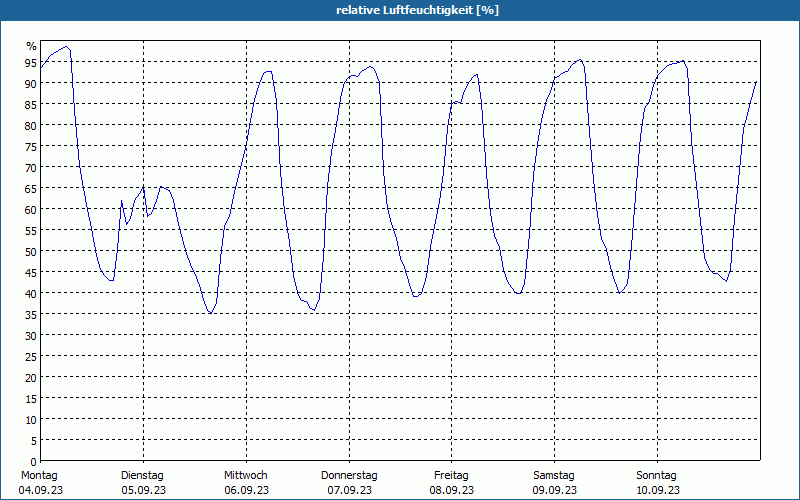This screenshot has width=800, height=500.
Task: Click the 0 baseline label on the y-axis
Action: [x=33, y=461]
